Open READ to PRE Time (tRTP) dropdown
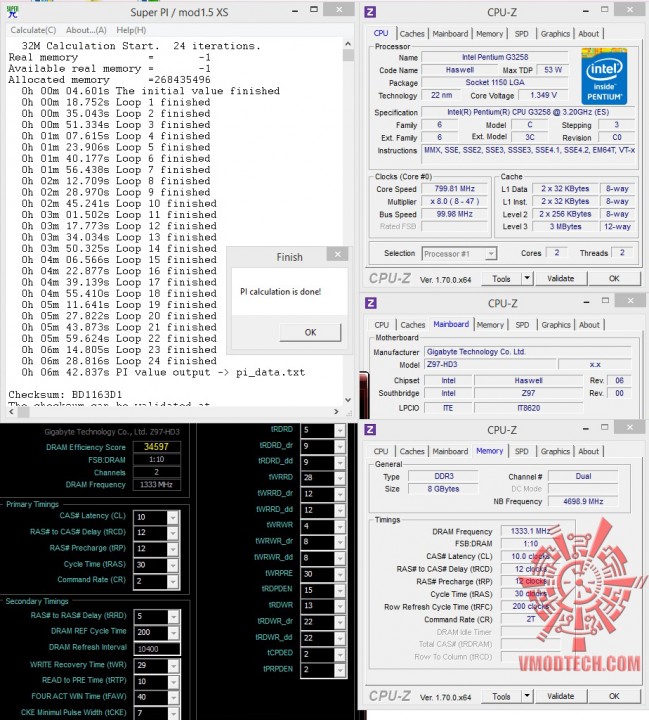 [173, 682]
